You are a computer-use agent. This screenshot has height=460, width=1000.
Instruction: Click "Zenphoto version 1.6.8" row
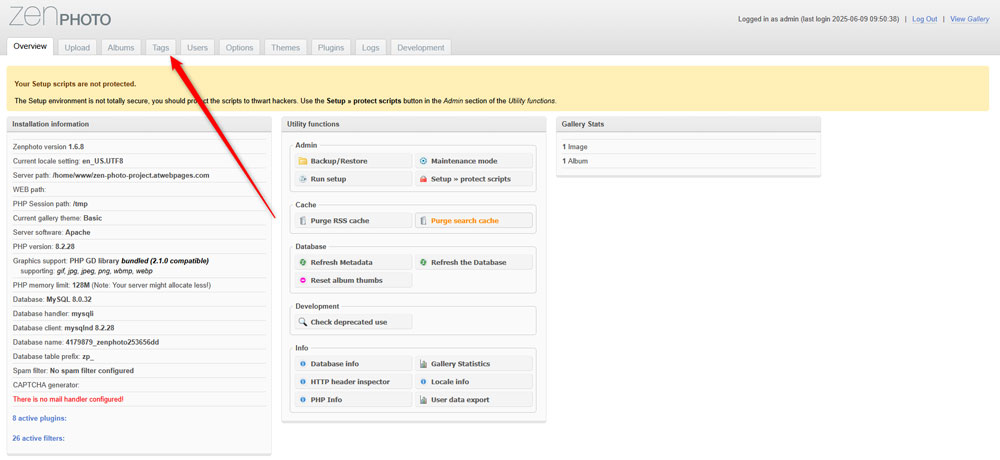[139, 147]
